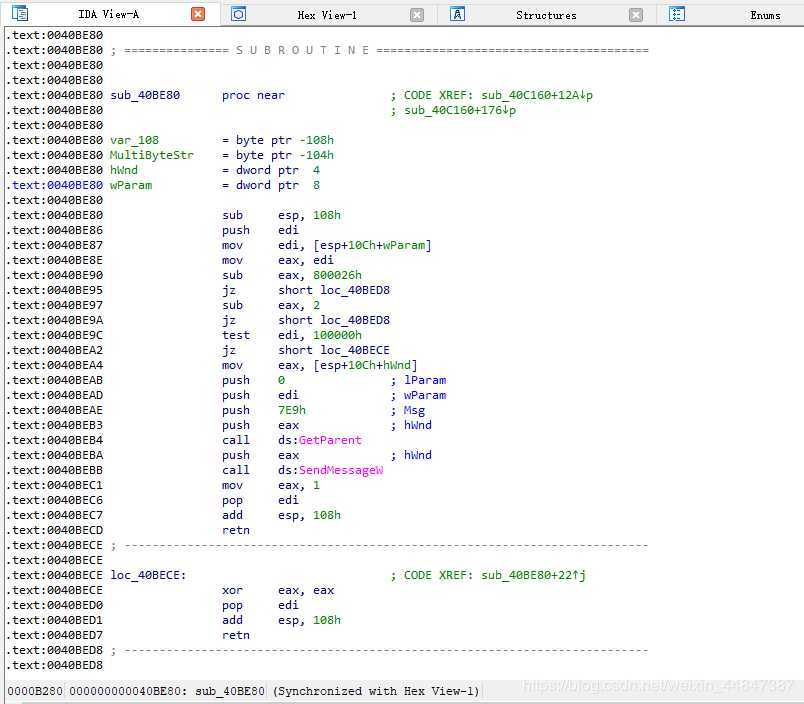Image resolution: width=804 pixels, height=704 pixels.
Task: Switch to the Enums tab
Action: click(x=765, y=15)
